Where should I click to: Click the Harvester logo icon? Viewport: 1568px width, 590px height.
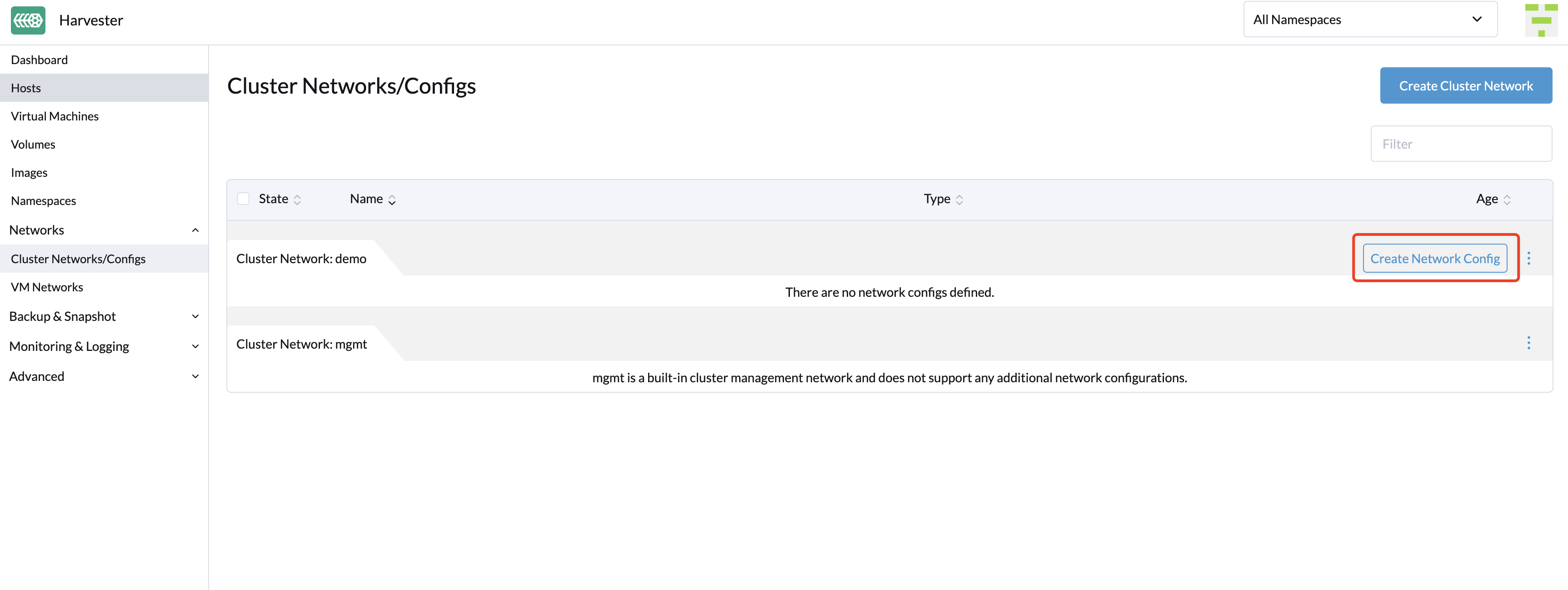click(28, 20)
